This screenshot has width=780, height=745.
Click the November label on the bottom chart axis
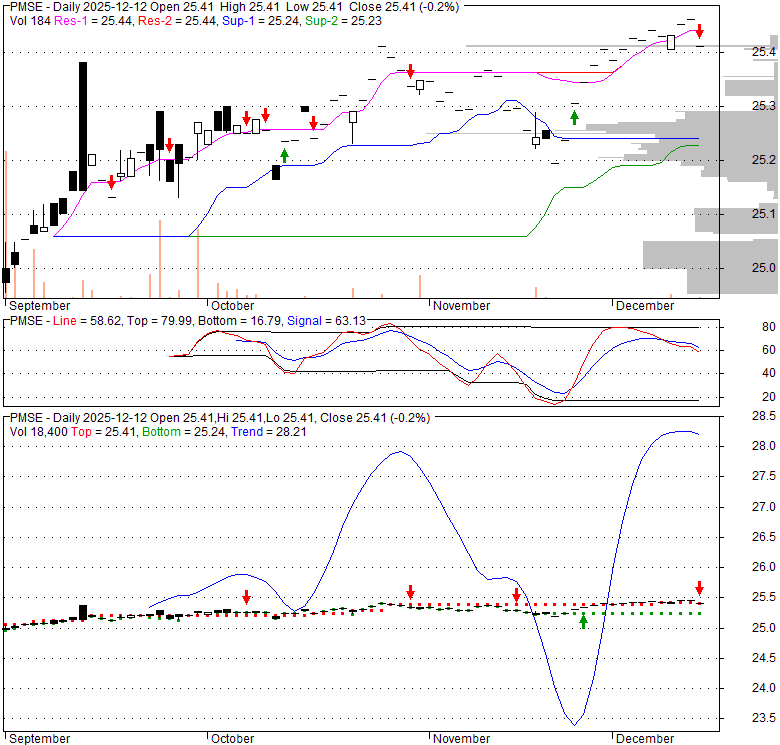click(x=461, y=738)
